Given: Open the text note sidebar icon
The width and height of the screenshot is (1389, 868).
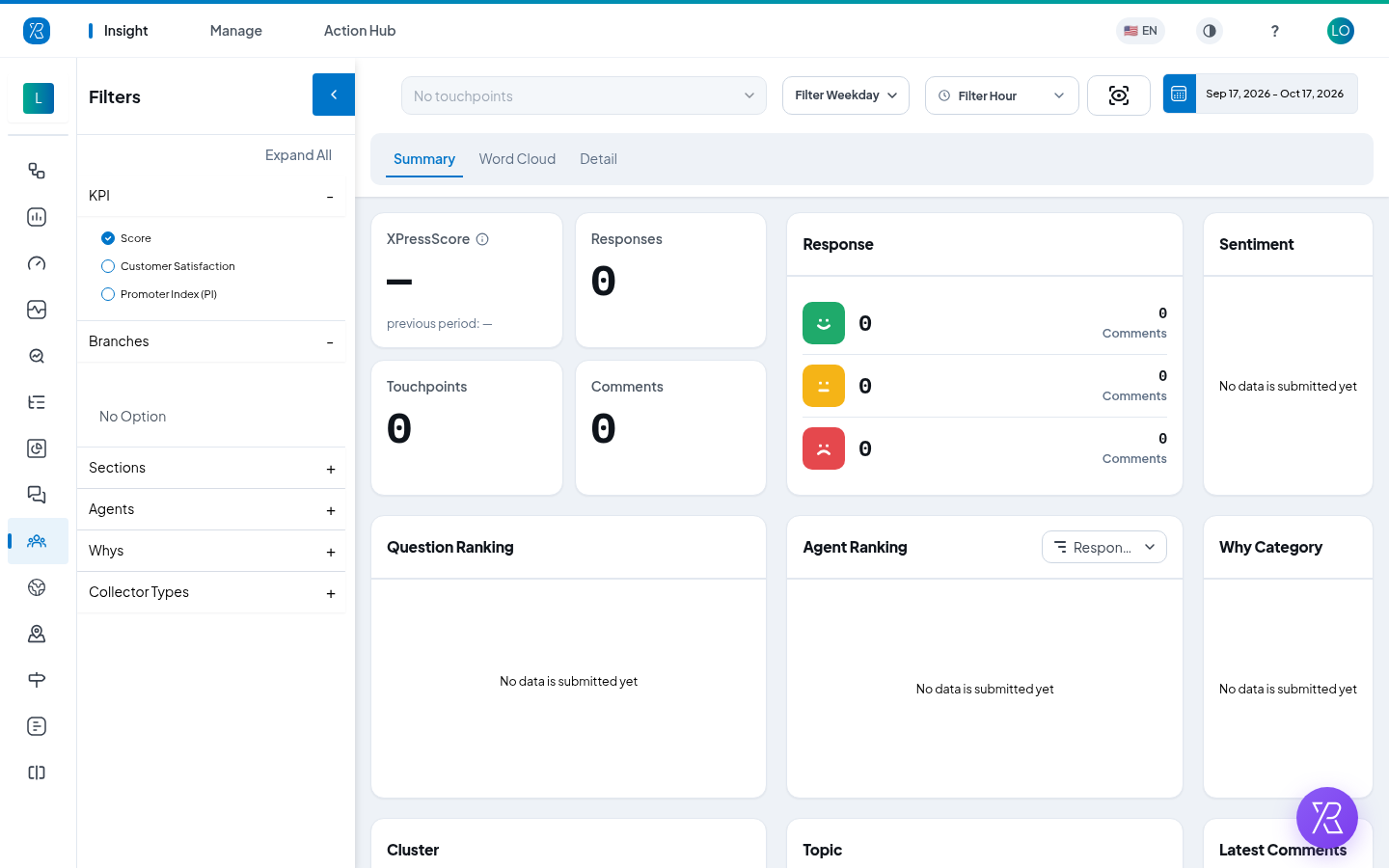Looking at the screenshot, I should click(x=37, y=726).
